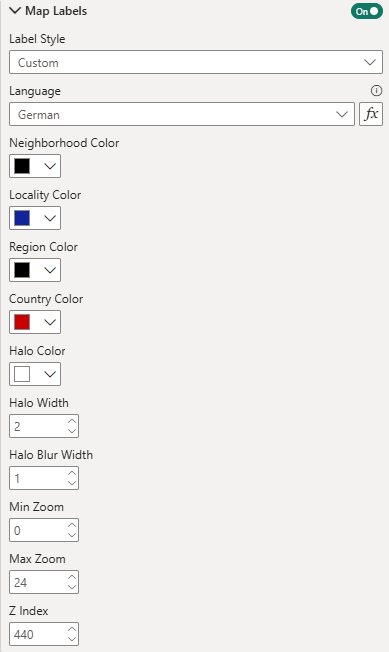The width and height of the screenshot is (389, 652).
Task: Click the Halo Blur Width input field
Action: [x=38, y=478]
